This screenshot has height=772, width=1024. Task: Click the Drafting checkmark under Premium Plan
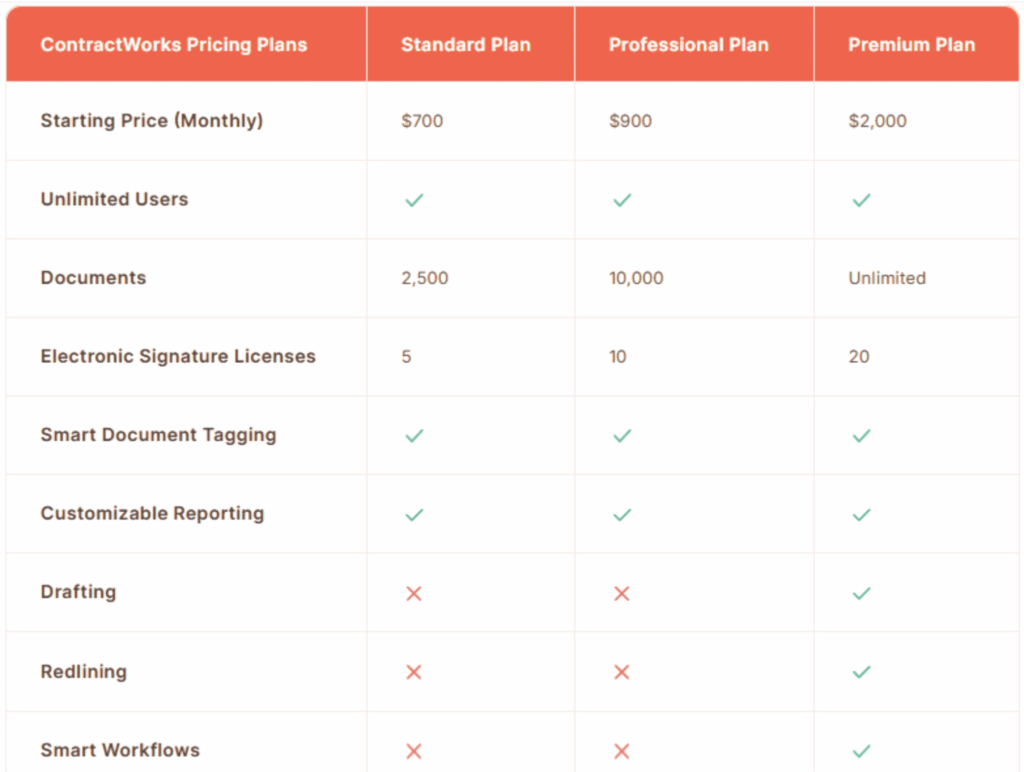click(861, 594)
